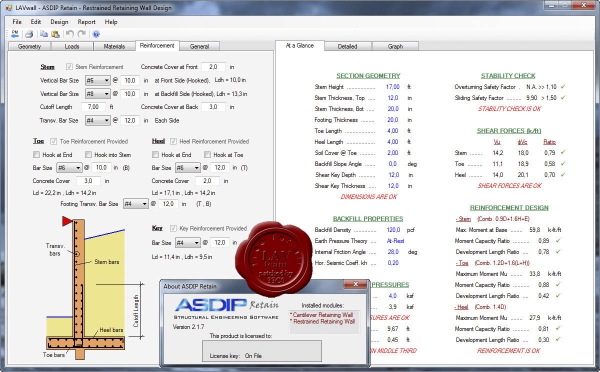Click 'REINFORCEMENT IS OK' status text
Image resolution: width=600 pixels, height=372 pixels.
(x=509, y=351)
